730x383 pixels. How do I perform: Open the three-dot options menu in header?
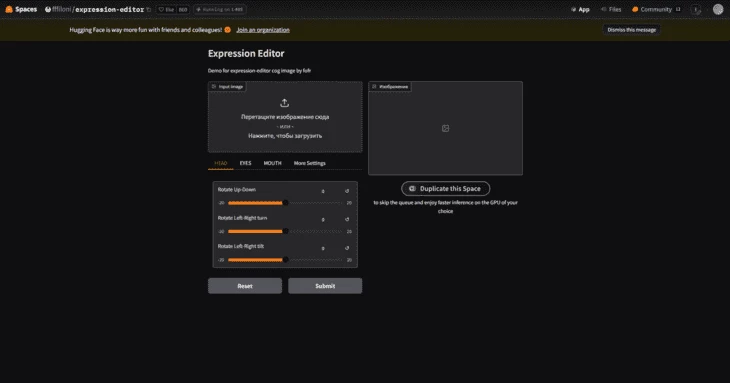click(x=696, y=9)
